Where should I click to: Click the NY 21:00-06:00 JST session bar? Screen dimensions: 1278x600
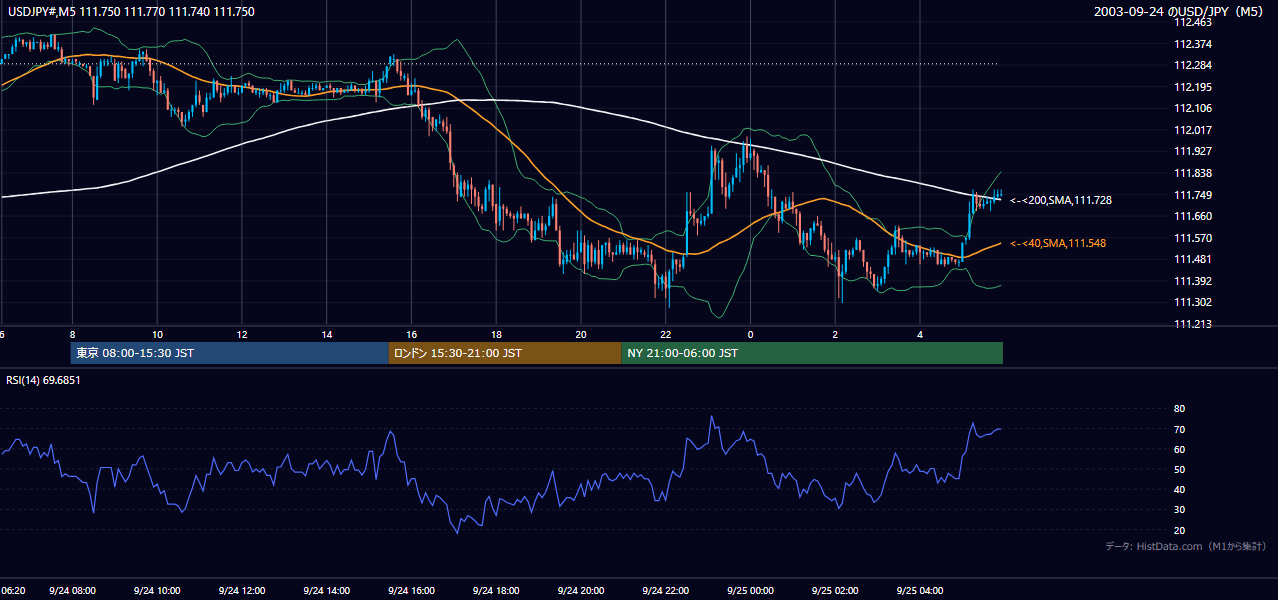point(812,353)
